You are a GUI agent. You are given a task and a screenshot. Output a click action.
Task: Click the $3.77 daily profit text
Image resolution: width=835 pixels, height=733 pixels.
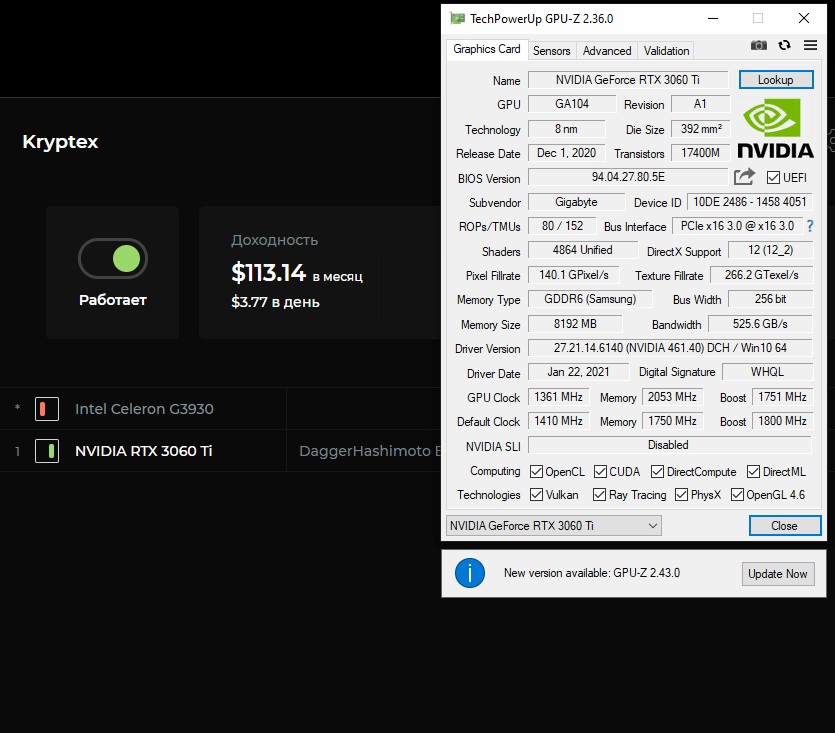(x=275, y=302)
